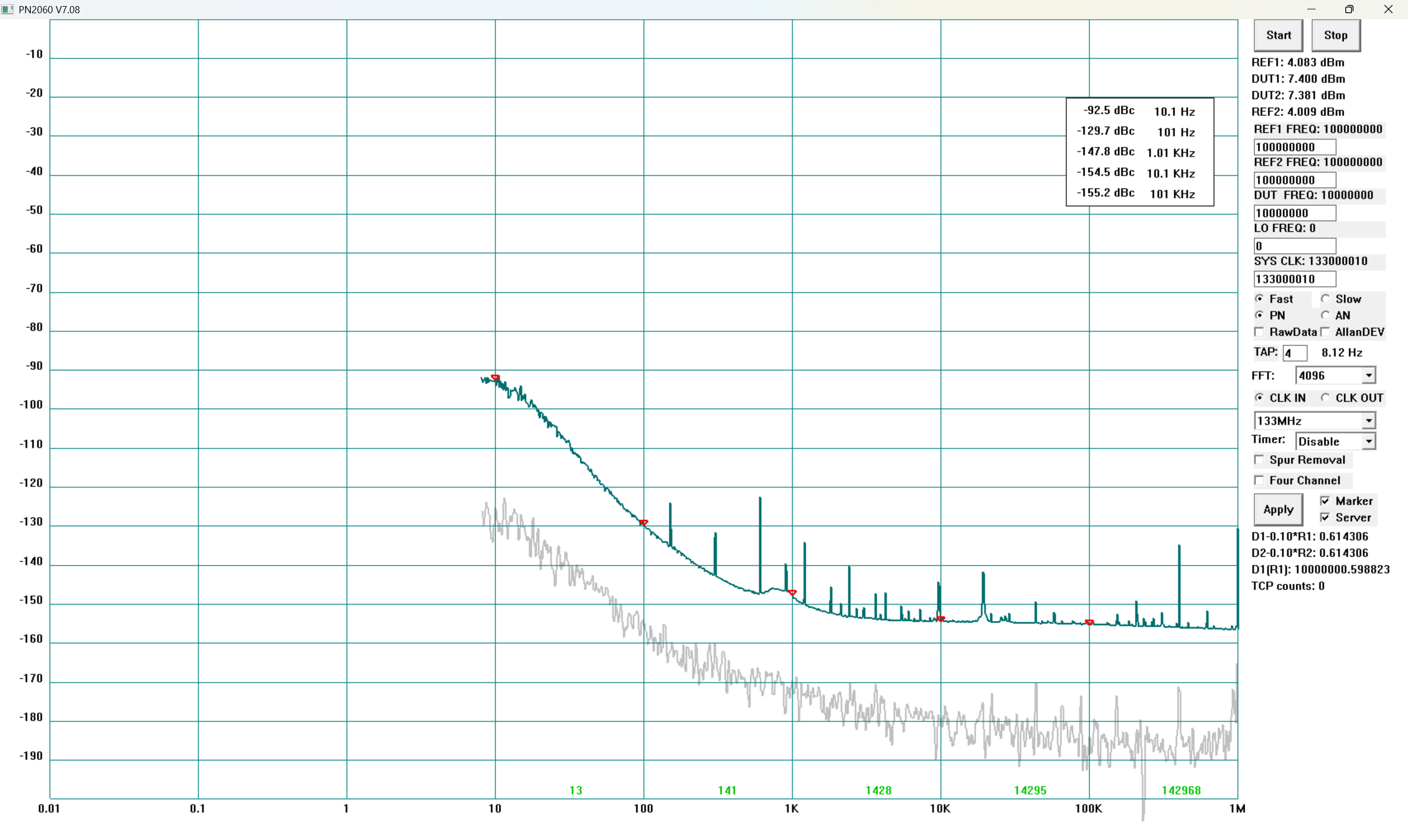Click the red marker at 100 Hz
The image size is (1408, 840).
click(643, 522)
